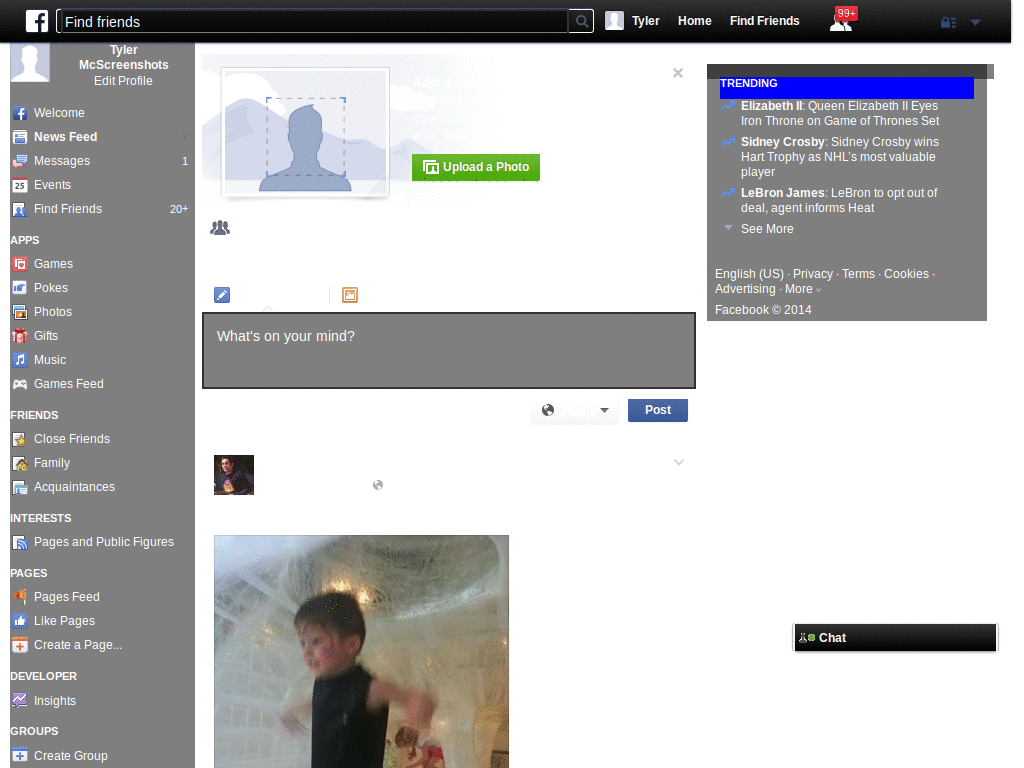Click the Gifts icon

click(x=20, y=336)
